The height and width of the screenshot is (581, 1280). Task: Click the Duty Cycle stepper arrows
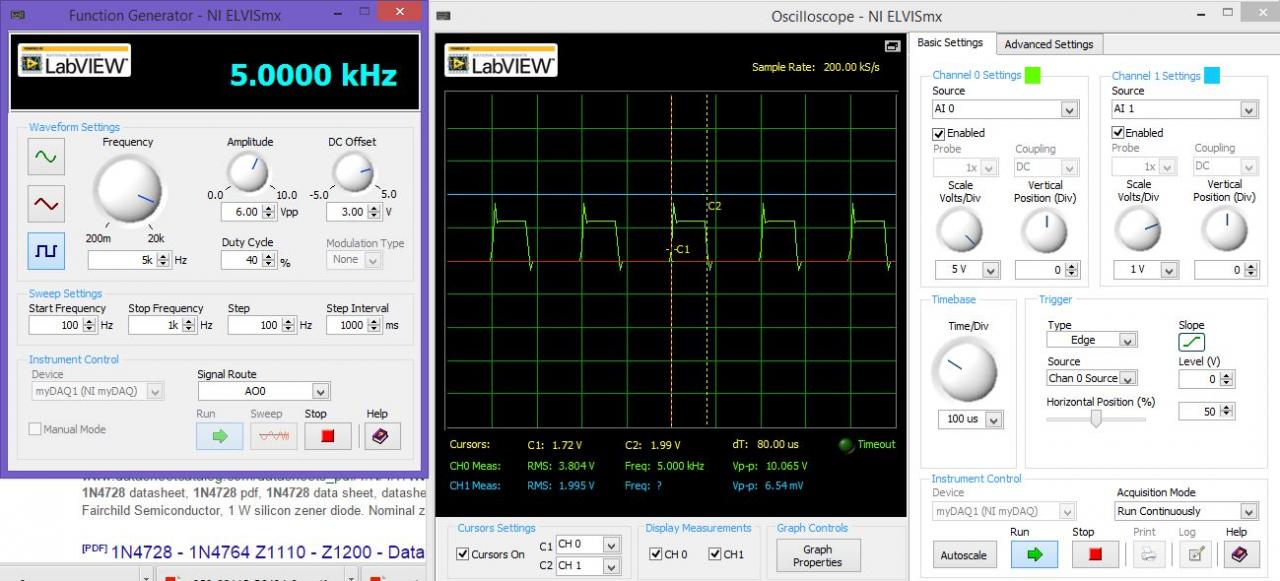(268, 260)
